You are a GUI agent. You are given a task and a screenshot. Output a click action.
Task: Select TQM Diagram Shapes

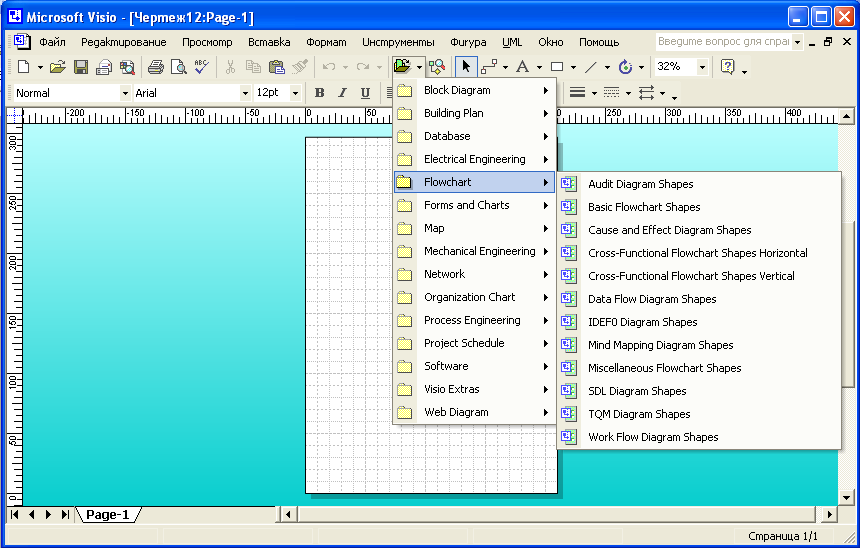tap(699, 414)
